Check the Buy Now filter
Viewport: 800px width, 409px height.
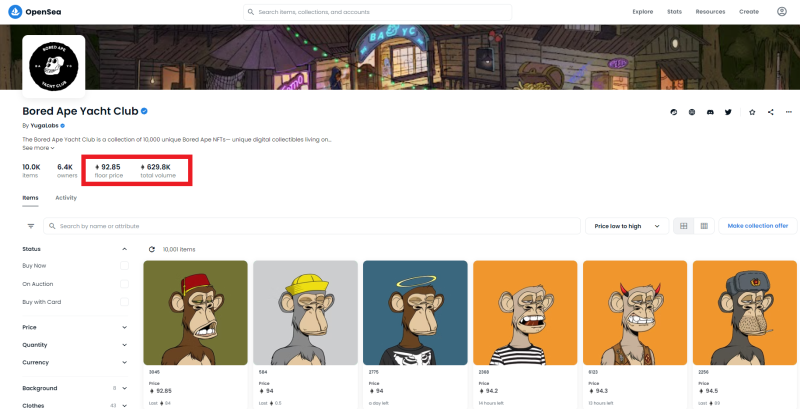124,266
